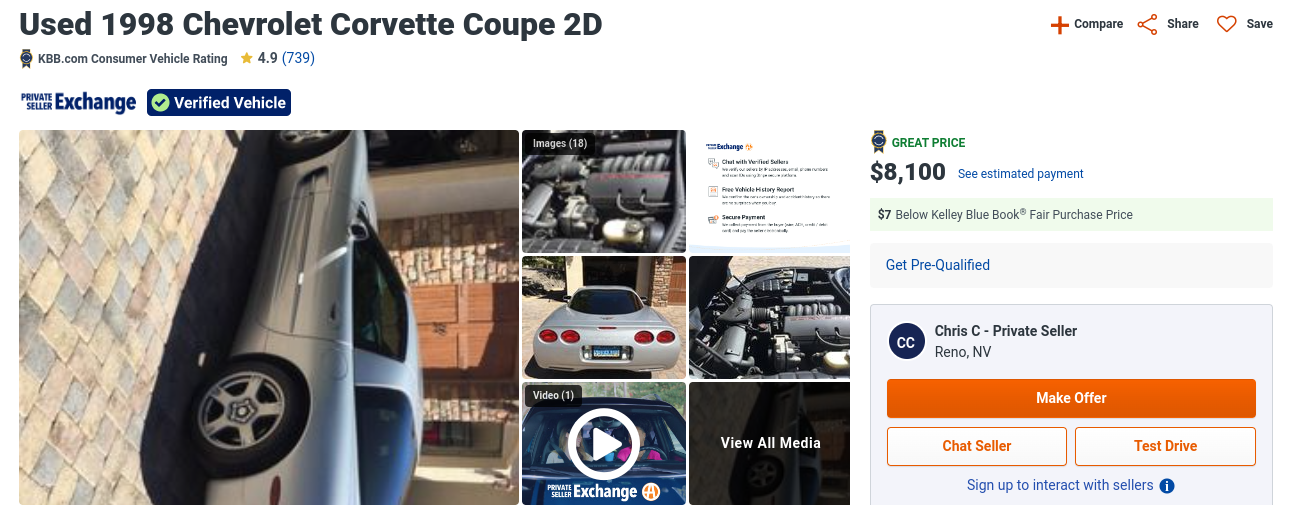This screenshot has height=505, width=1302.
Task: Click the Make Offer button
Action: [x=1071, y=398]
